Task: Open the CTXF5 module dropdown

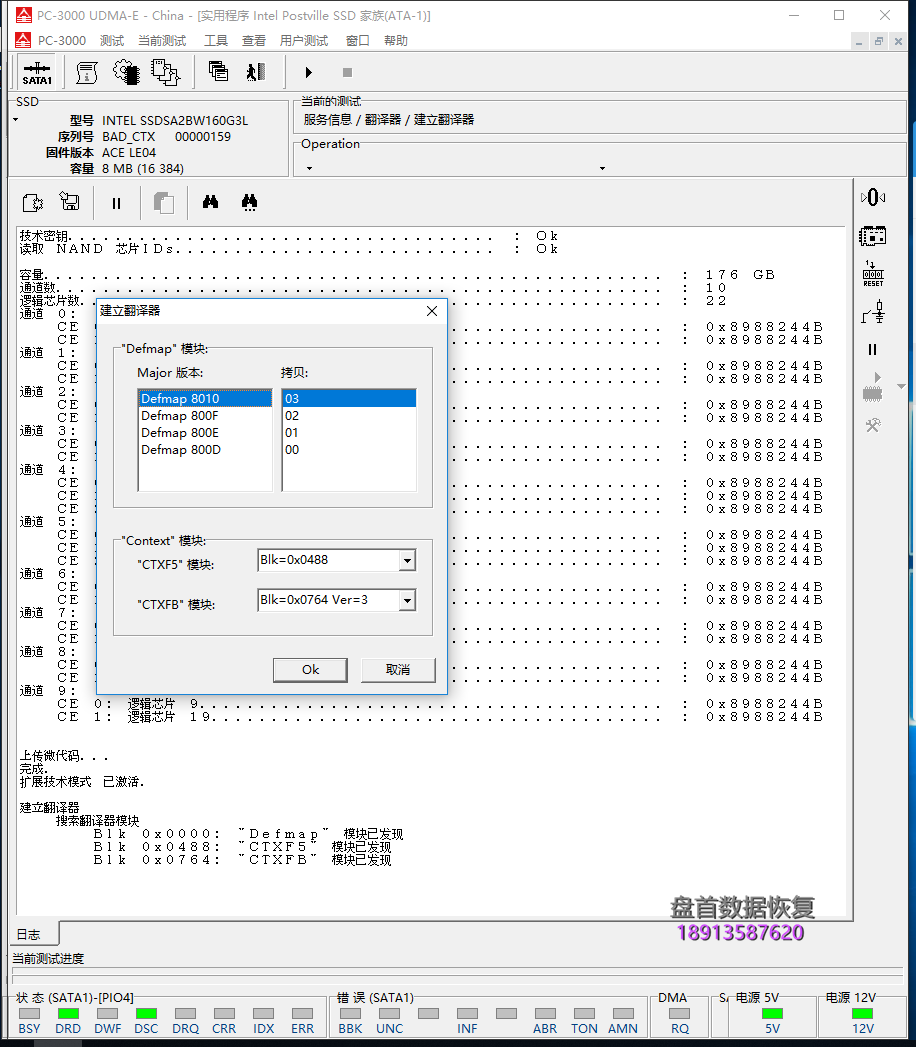Action: point(407,560)
